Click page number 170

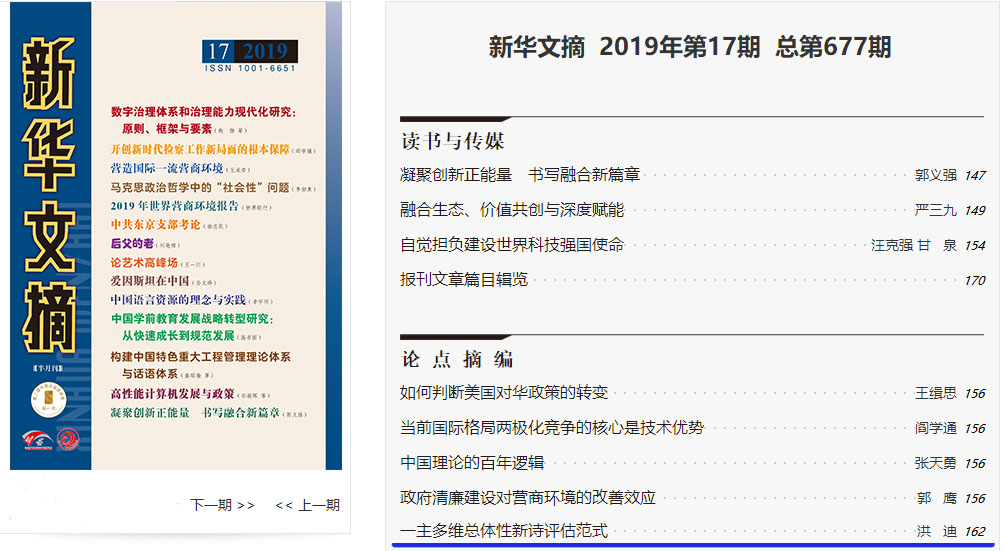[x=975, y=280]
